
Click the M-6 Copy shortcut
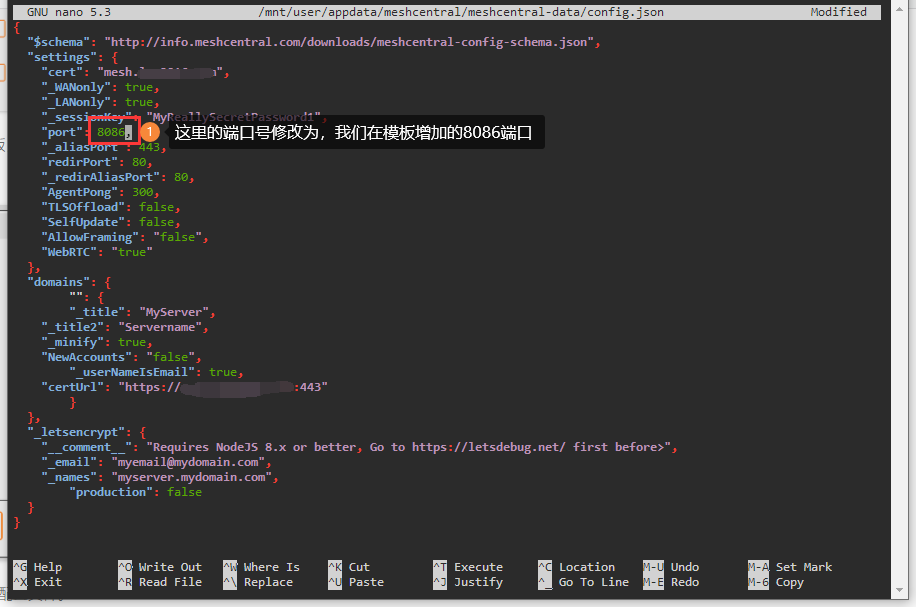(776, 582)
